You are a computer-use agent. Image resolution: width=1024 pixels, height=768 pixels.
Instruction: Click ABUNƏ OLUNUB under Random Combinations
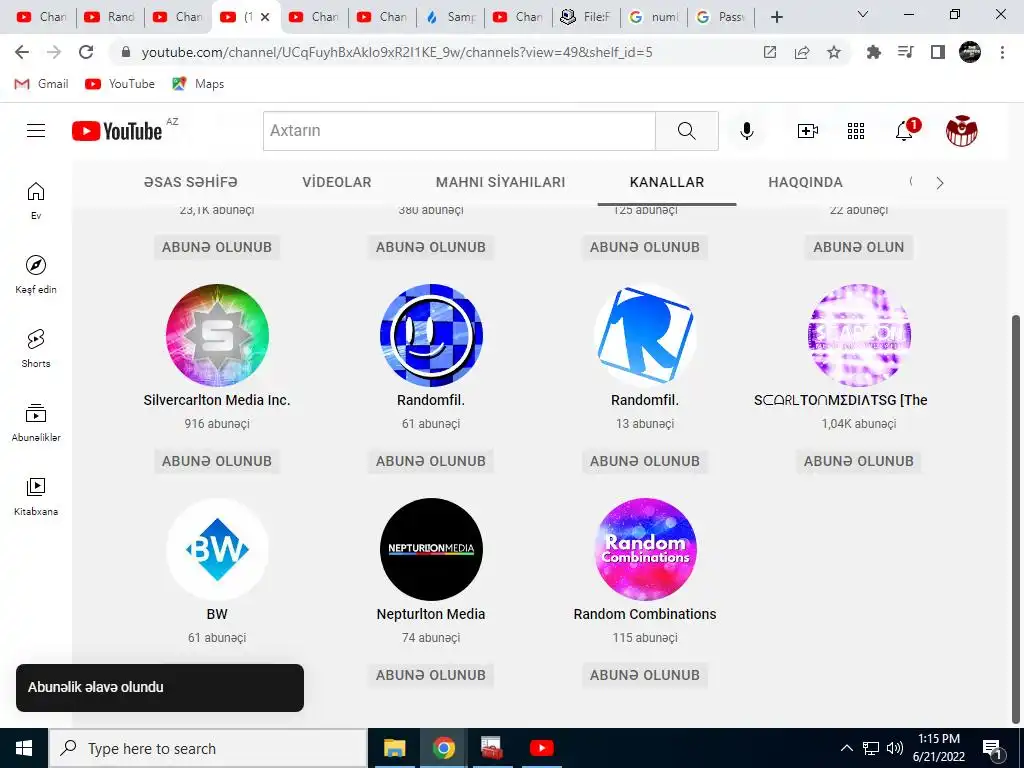[x=645, y=675]
